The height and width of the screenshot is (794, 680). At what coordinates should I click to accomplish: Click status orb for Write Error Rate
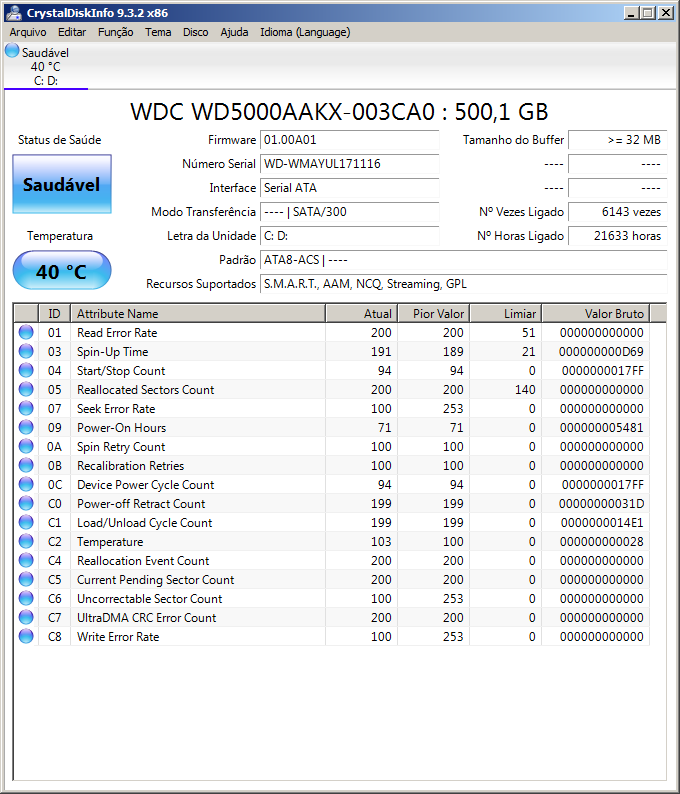[x=26, y=636]
